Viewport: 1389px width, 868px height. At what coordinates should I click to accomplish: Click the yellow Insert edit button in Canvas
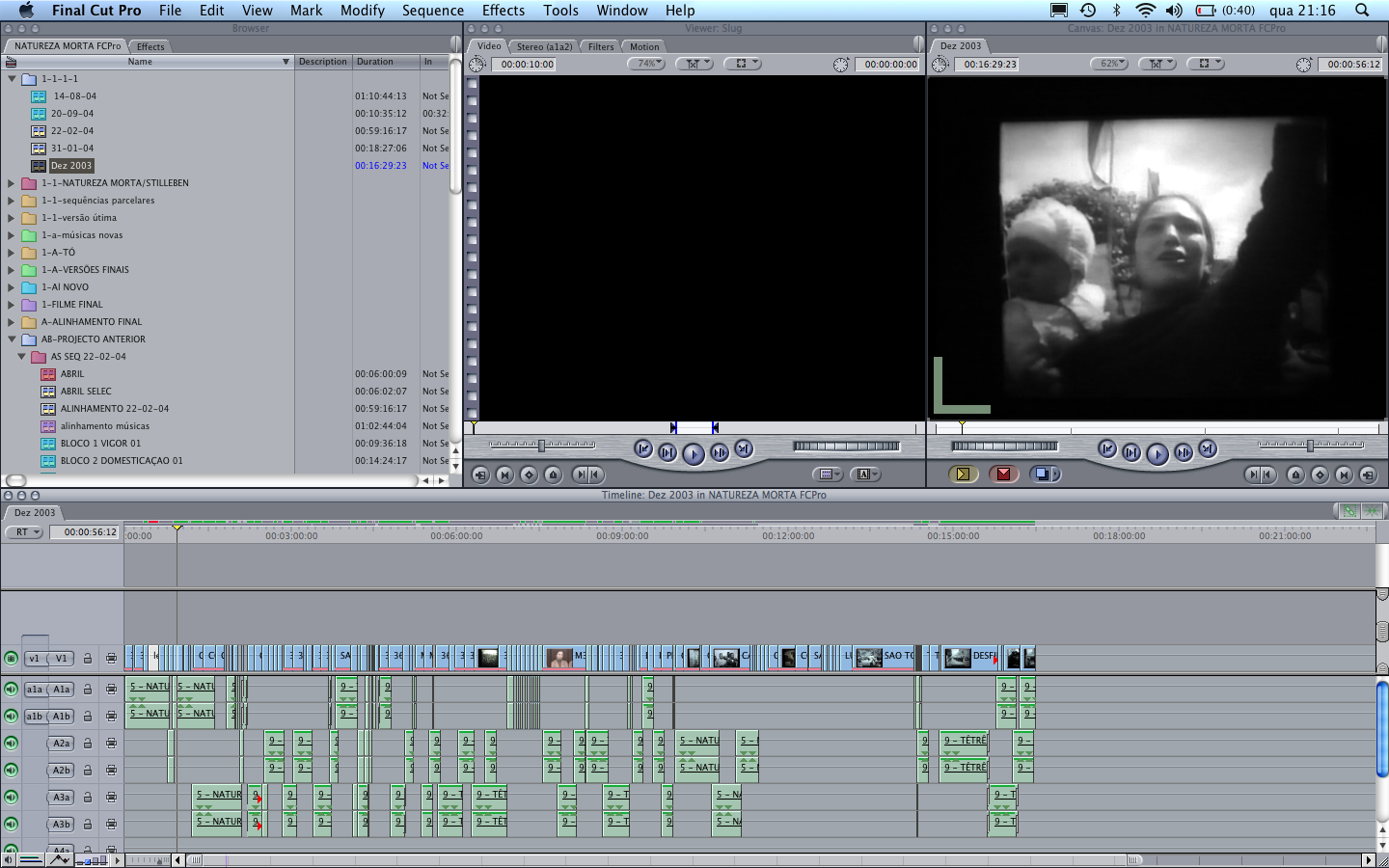(x=963, y=474)
